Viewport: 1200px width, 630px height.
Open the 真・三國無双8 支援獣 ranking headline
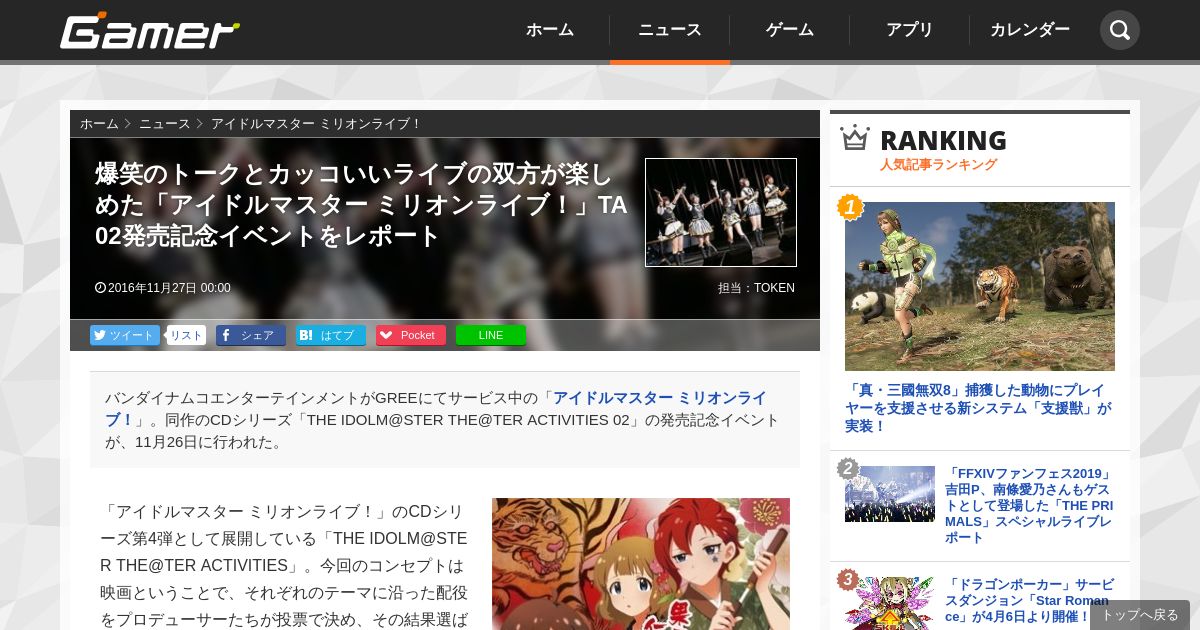[x=978, y=408]
